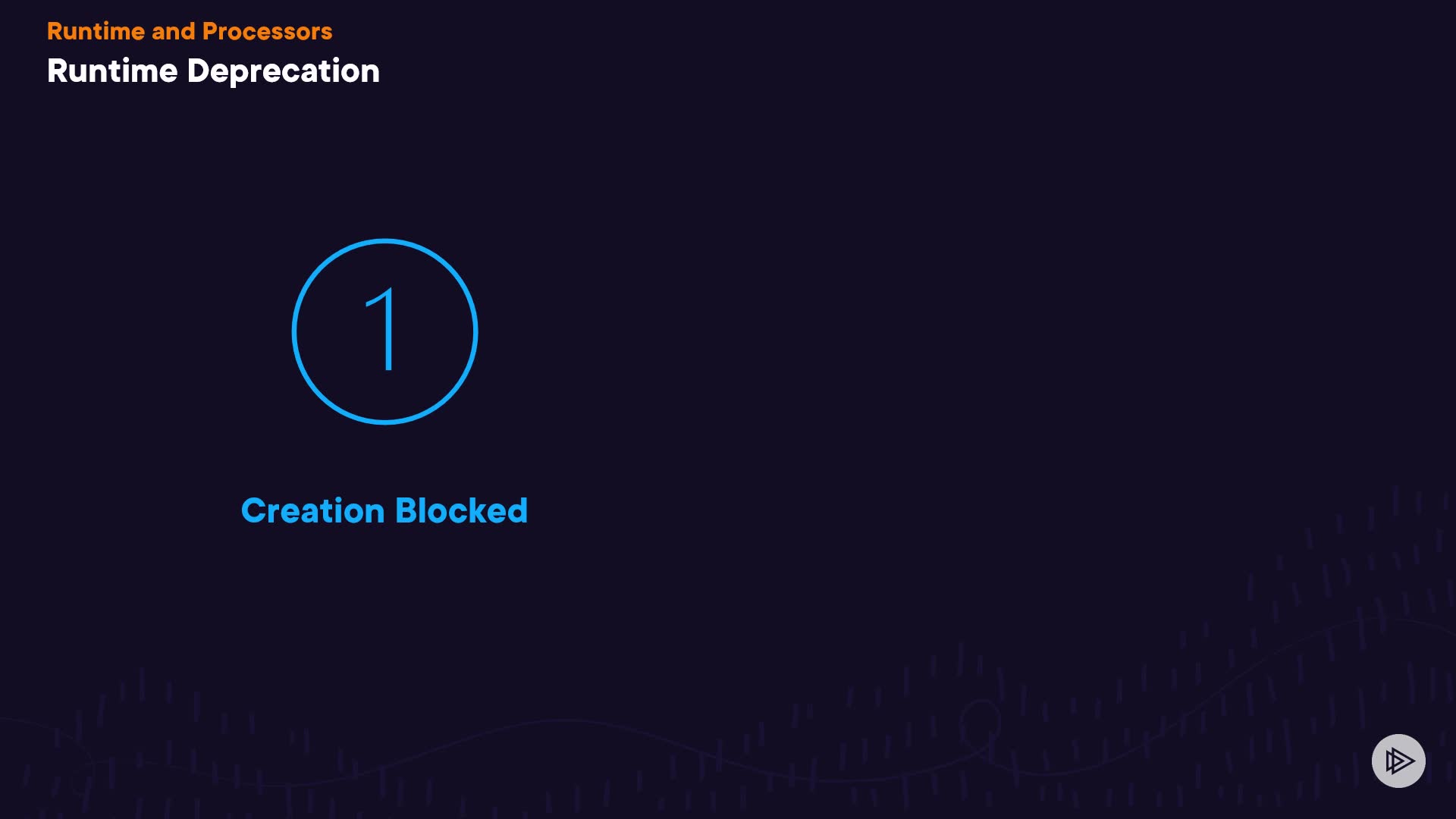Click the white "Runtime Deprecation" title
The image size is (1456, 819).
tap(213, 71)
